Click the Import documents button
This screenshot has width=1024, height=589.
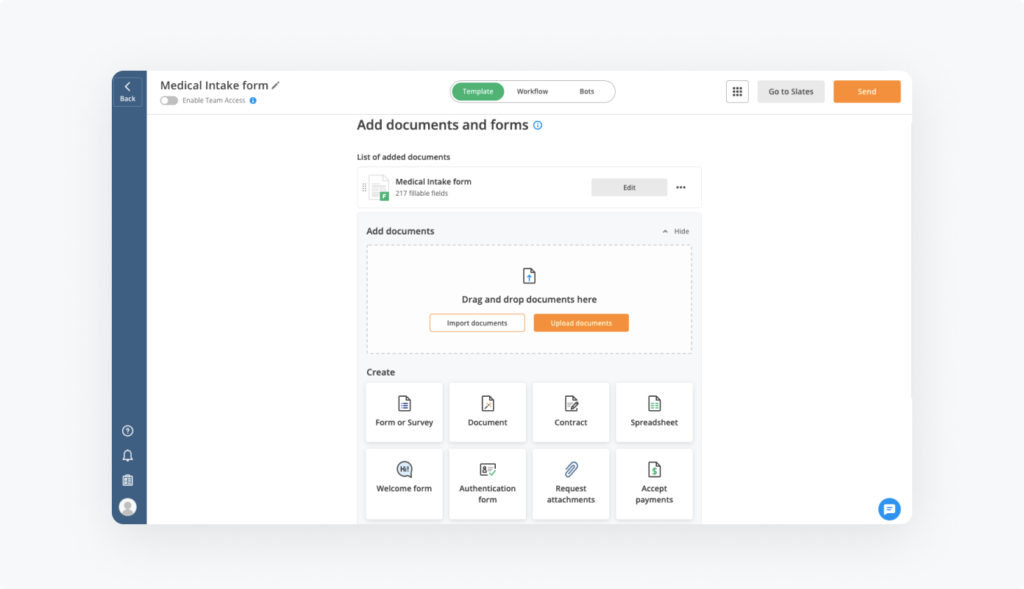(x=477, y=323)
